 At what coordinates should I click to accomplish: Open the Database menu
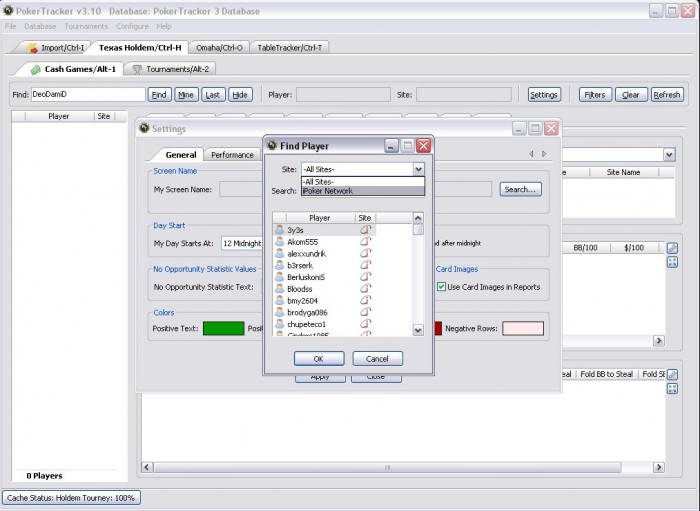coord(40,26)
